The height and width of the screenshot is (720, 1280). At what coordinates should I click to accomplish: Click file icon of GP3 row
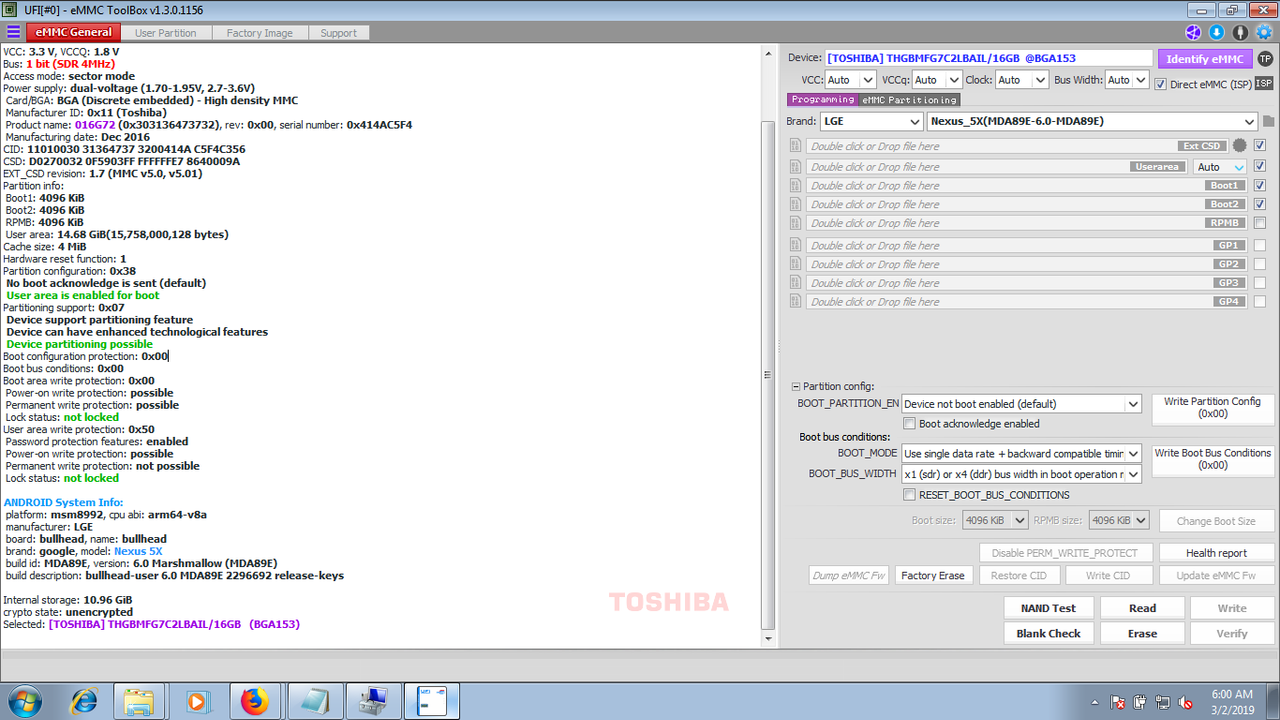coord(796,283)
